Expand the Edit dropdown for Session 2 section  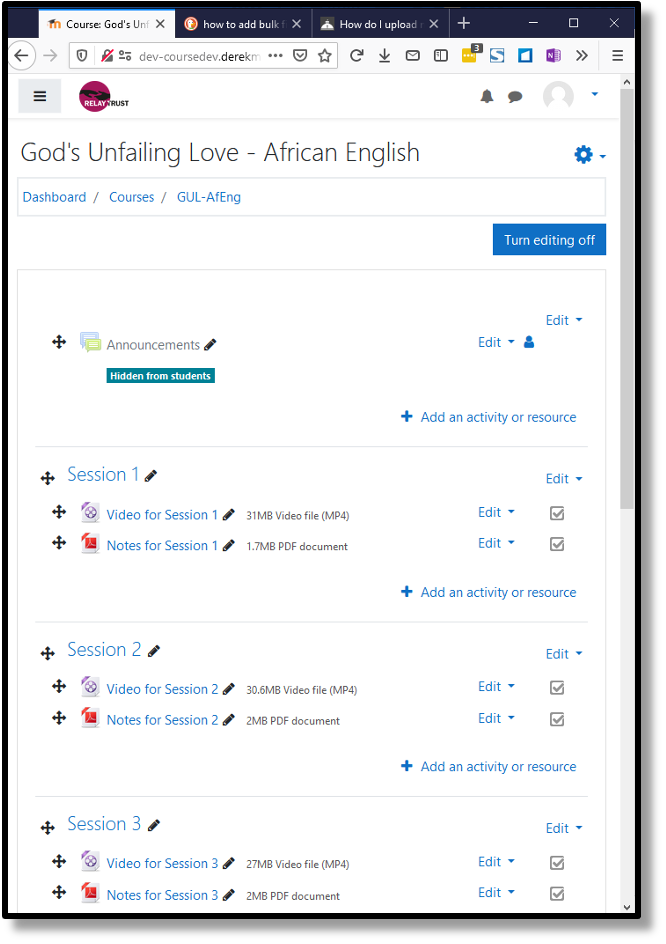564,654
